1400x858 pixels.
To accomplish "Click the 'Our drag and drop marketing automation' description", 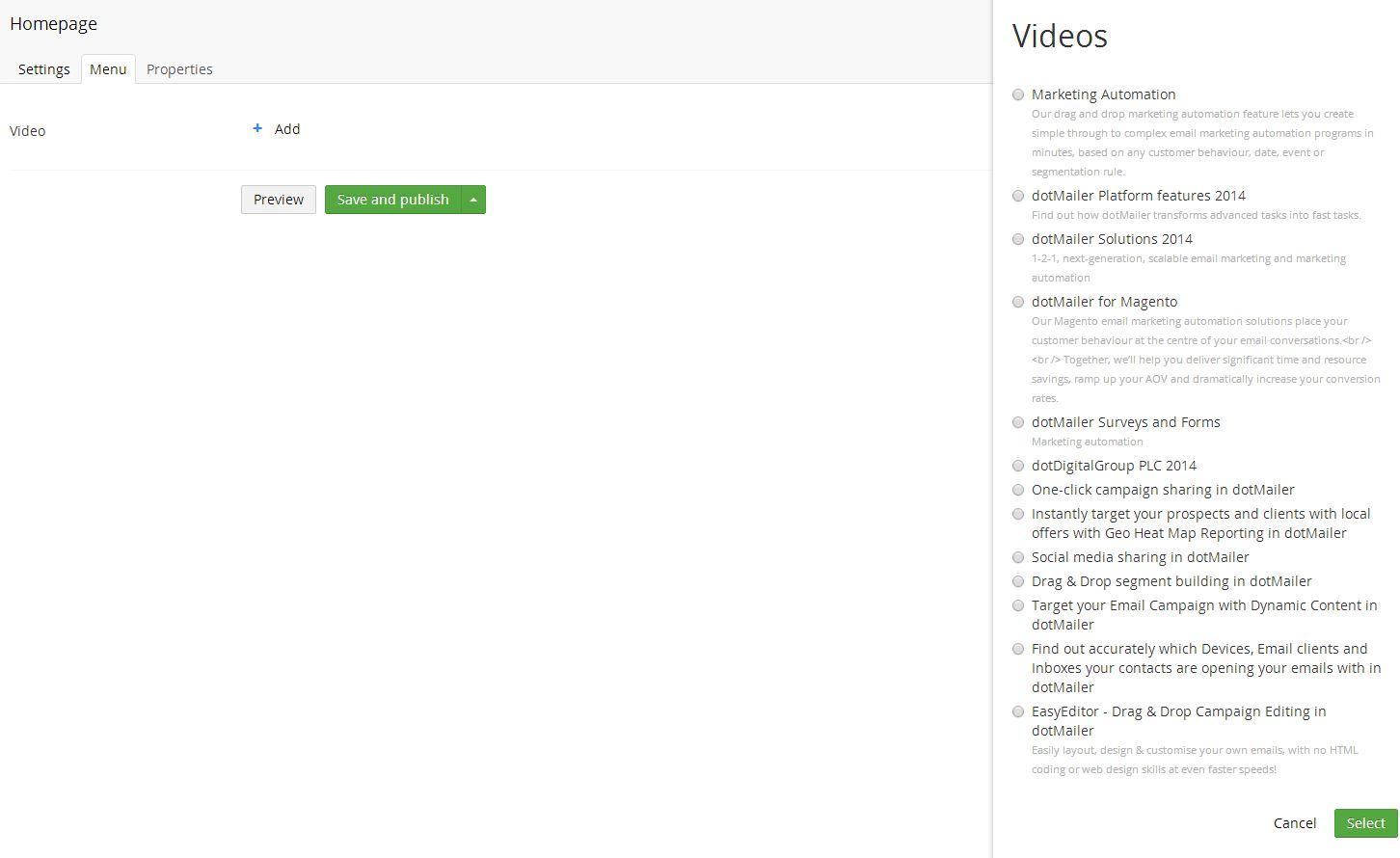I will click(1202, 143).
